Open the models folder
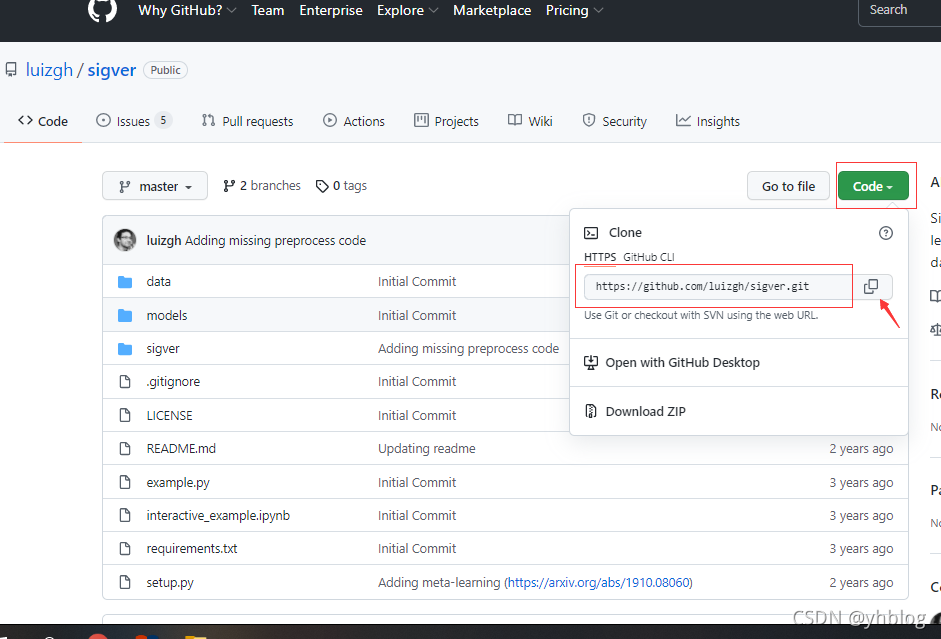This screenshot has width=941, height=639. [x=167, y=315]
